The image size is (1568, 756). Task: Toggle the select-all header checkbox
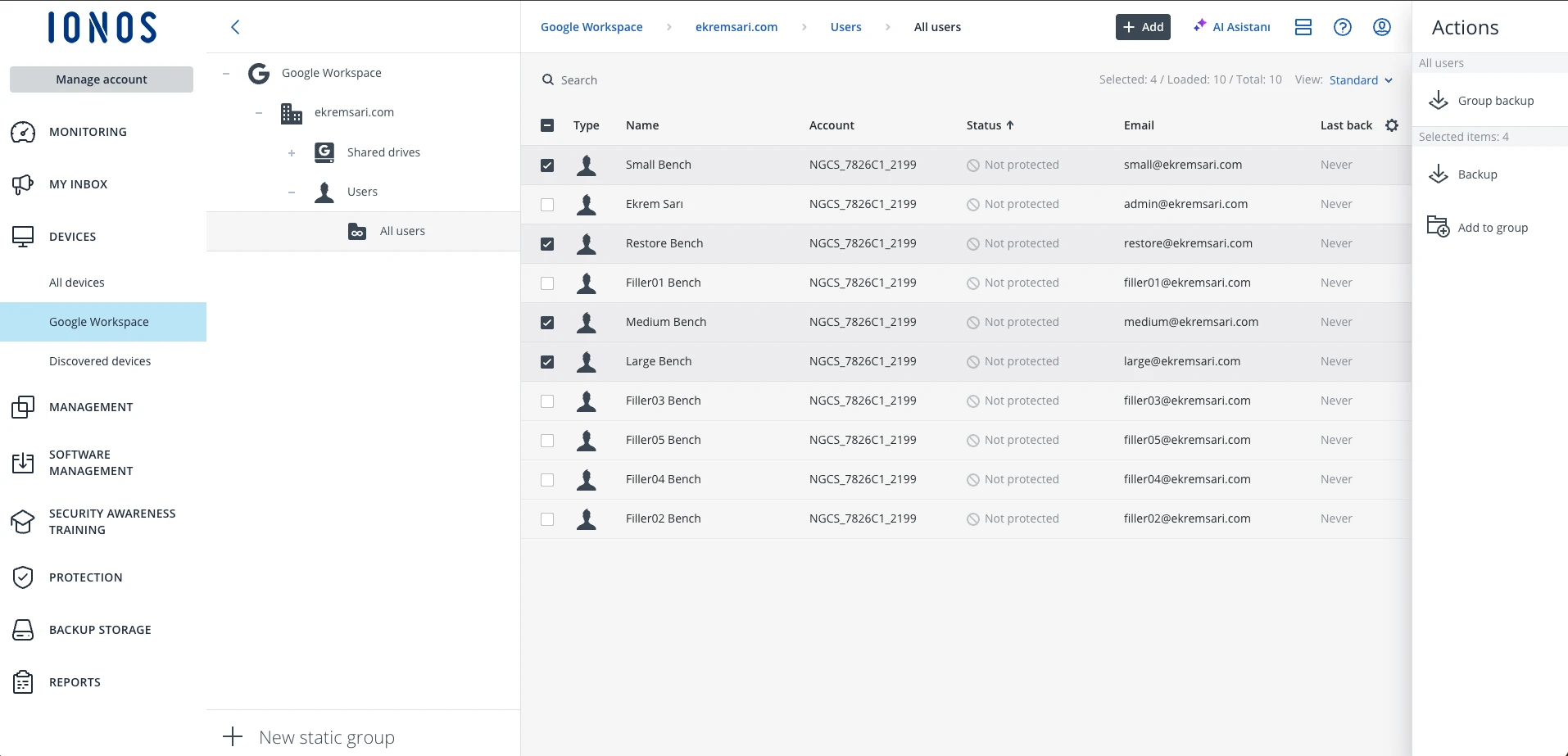(x=547, y=125)
